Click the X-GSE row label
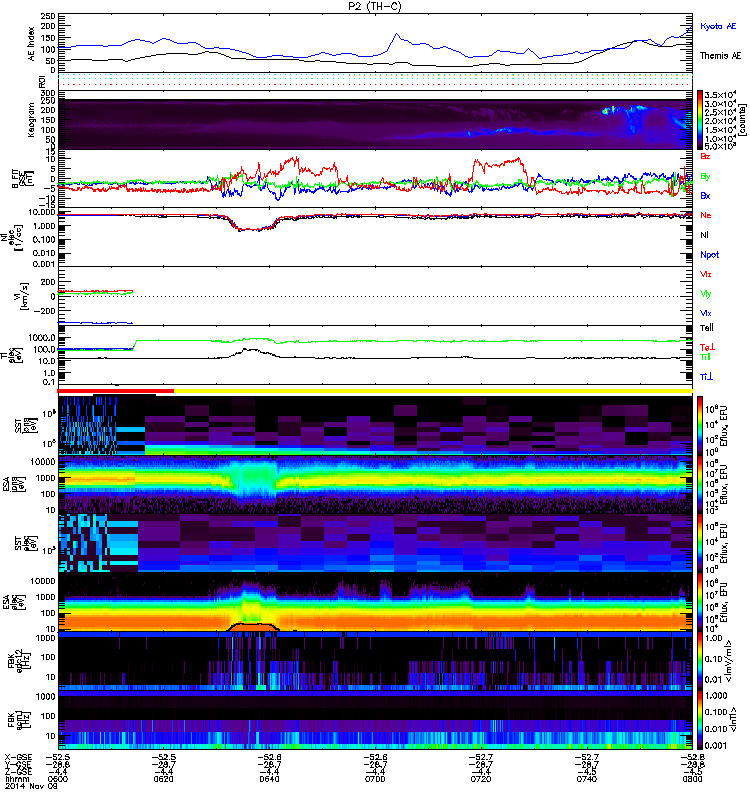750x800 pixels. tap(18, 757)
